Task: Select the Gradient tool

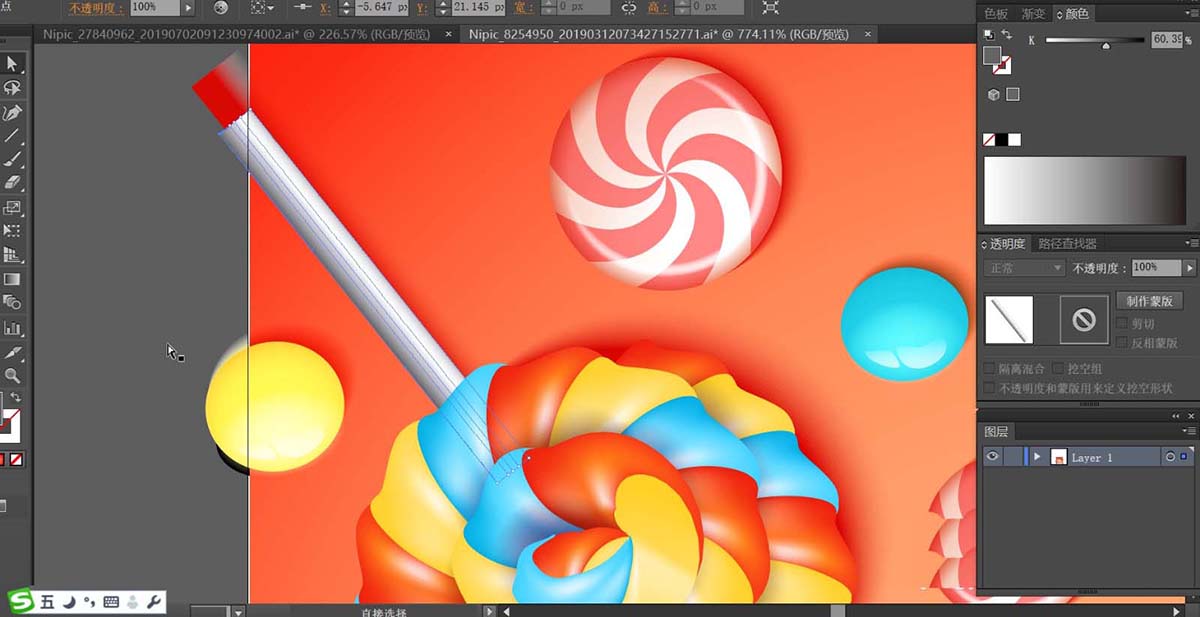Action: (x=12, y=279)
